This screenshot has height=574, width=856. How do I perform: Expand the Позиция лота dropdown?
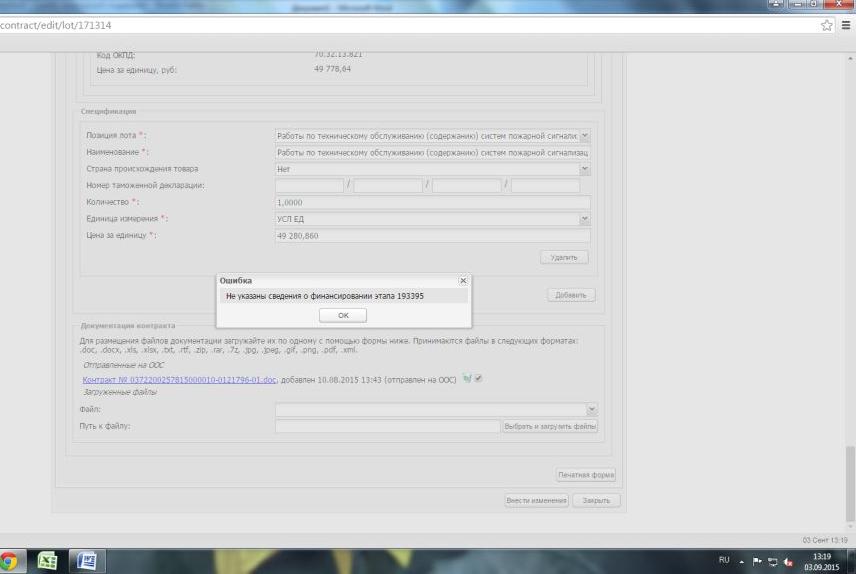(585, 135)
